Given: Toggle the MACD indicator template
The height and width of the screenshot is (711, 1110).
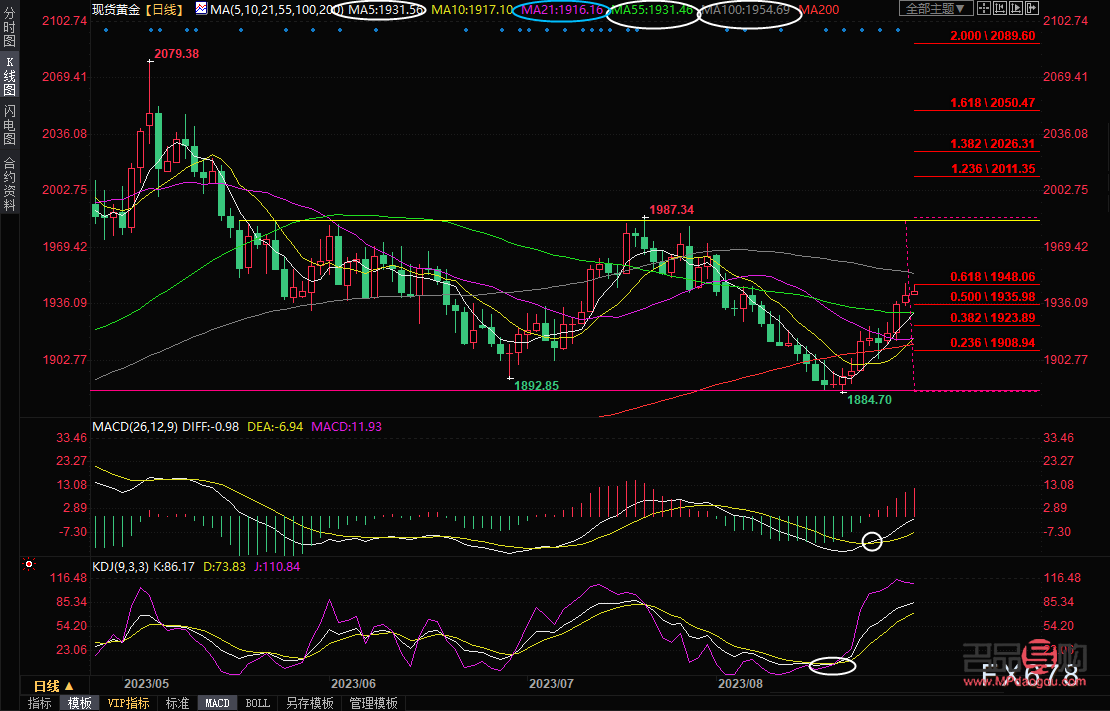Looking at the screenshot, I should 217,703.
